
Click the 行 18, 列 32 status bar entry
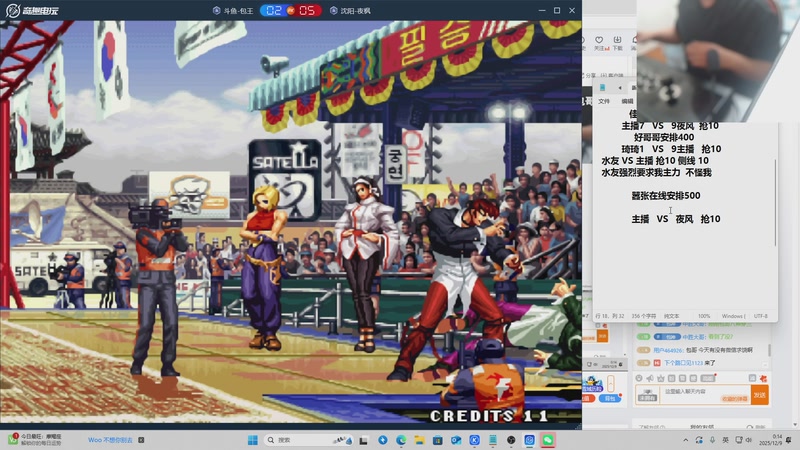pos(610,316)
